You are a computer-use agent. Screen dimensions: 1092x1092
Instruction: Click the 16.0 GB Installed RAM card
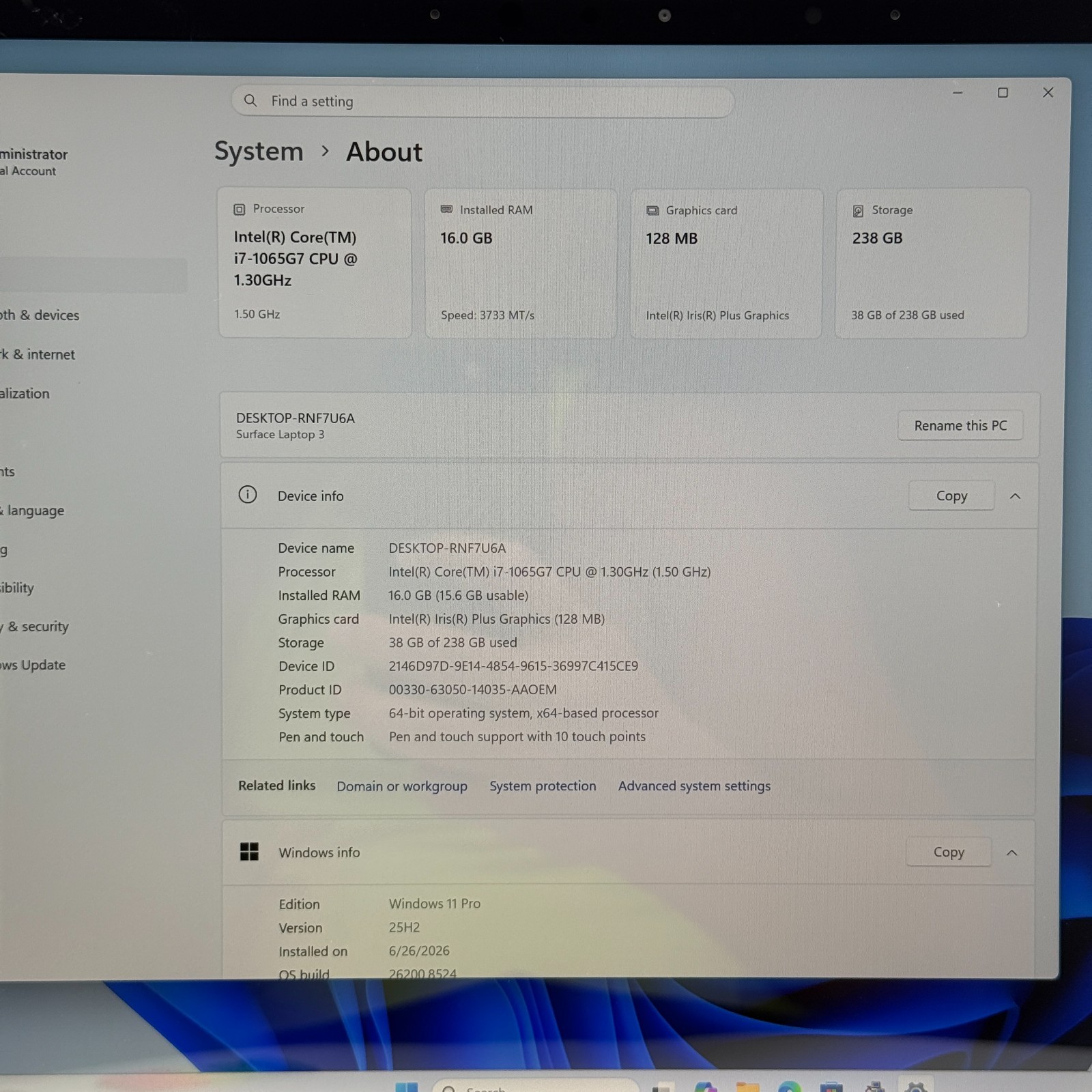(521, 263)
